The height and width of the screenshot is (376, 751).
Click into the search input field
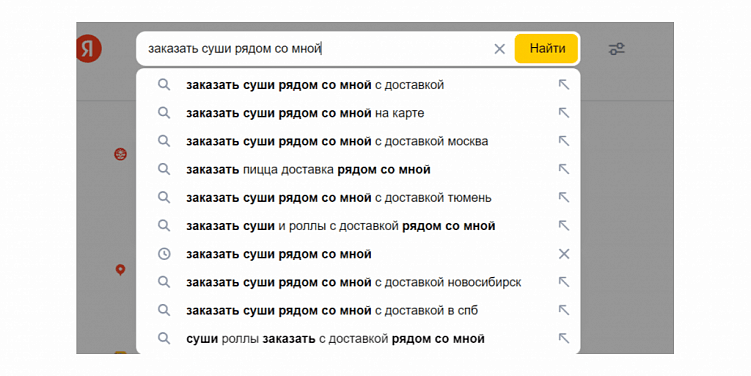pos(316,49)
